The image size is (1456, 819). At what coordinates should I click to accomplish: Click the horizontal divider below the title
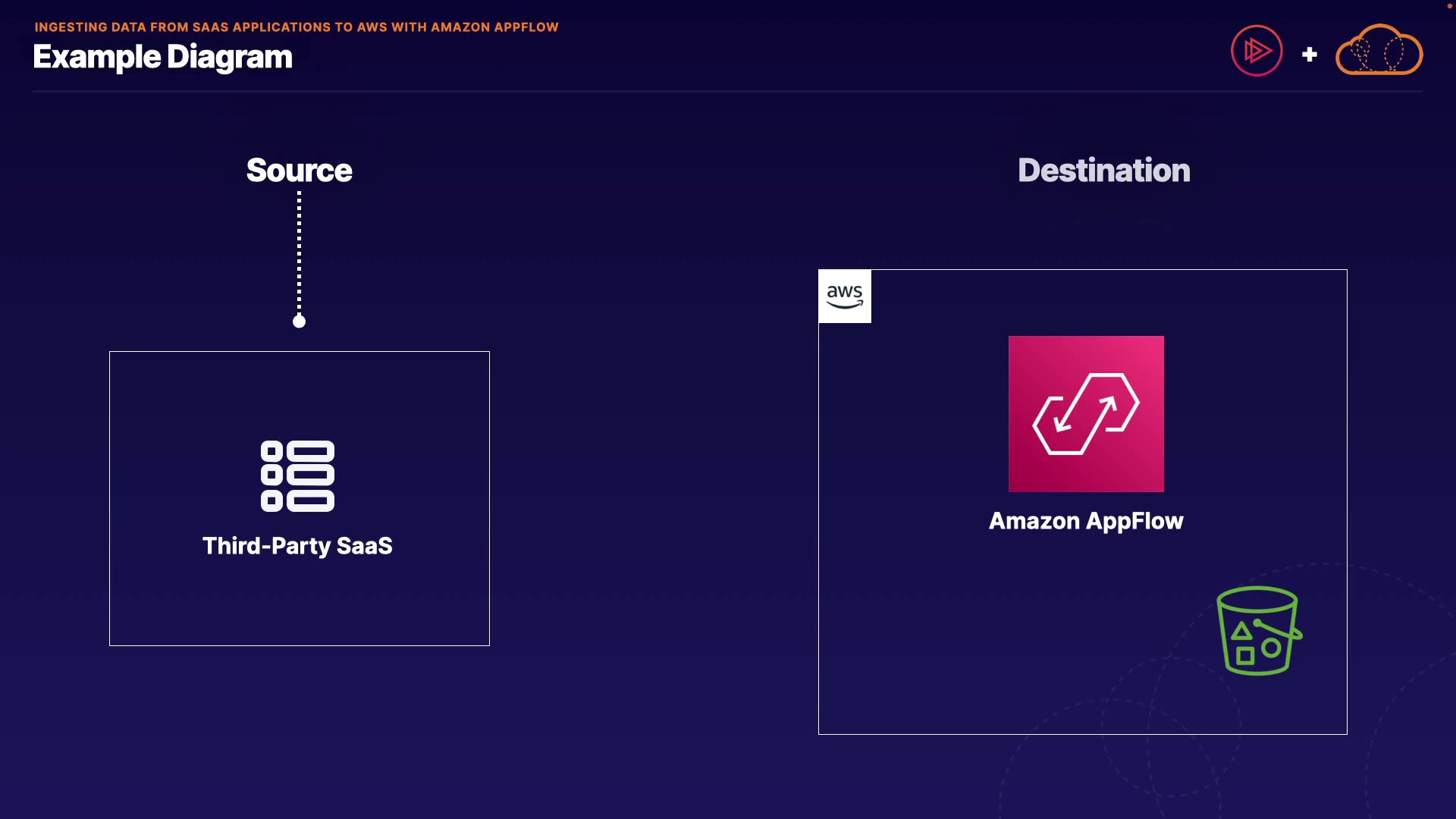point(726,92)
